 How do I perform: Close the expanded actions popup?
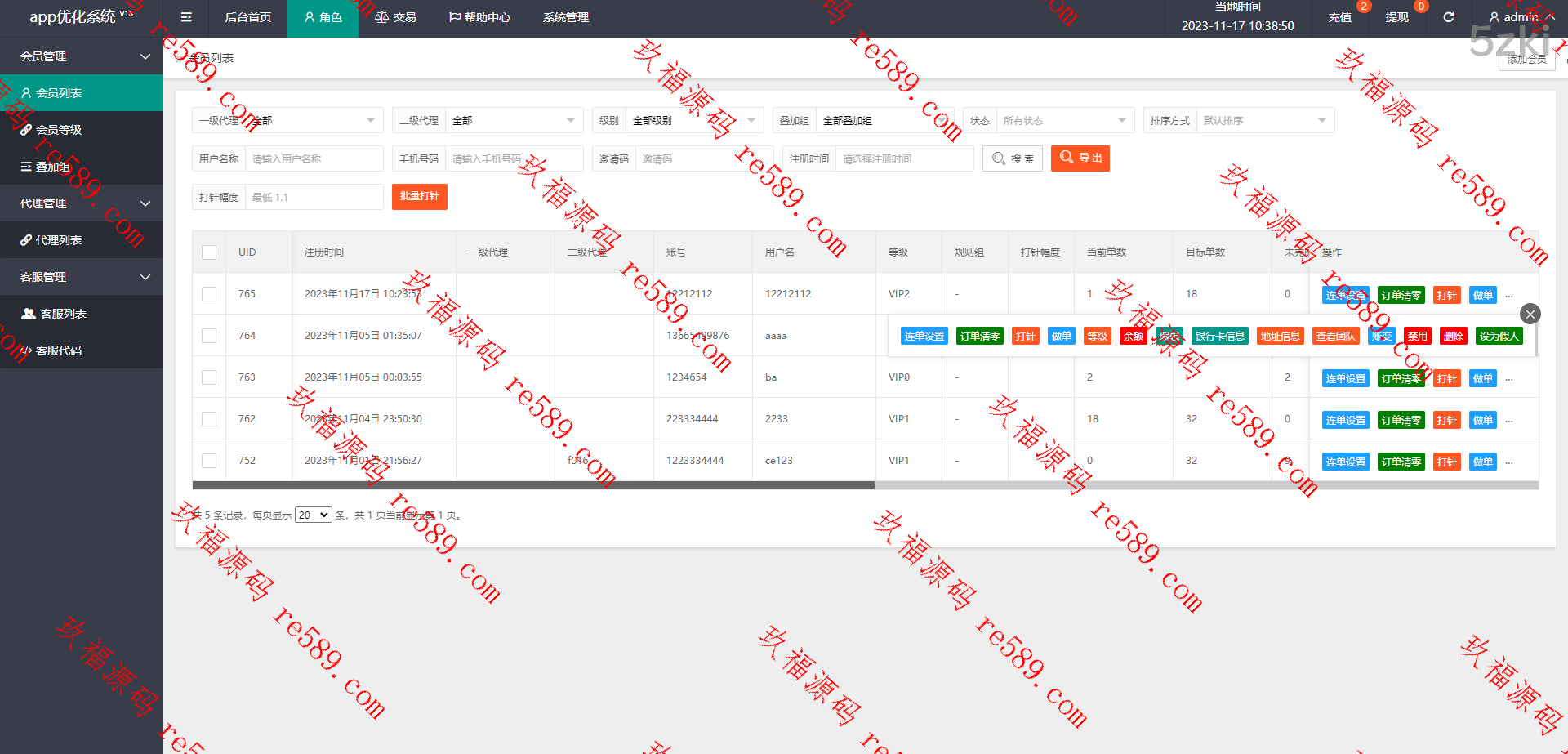click(1530, 314)
